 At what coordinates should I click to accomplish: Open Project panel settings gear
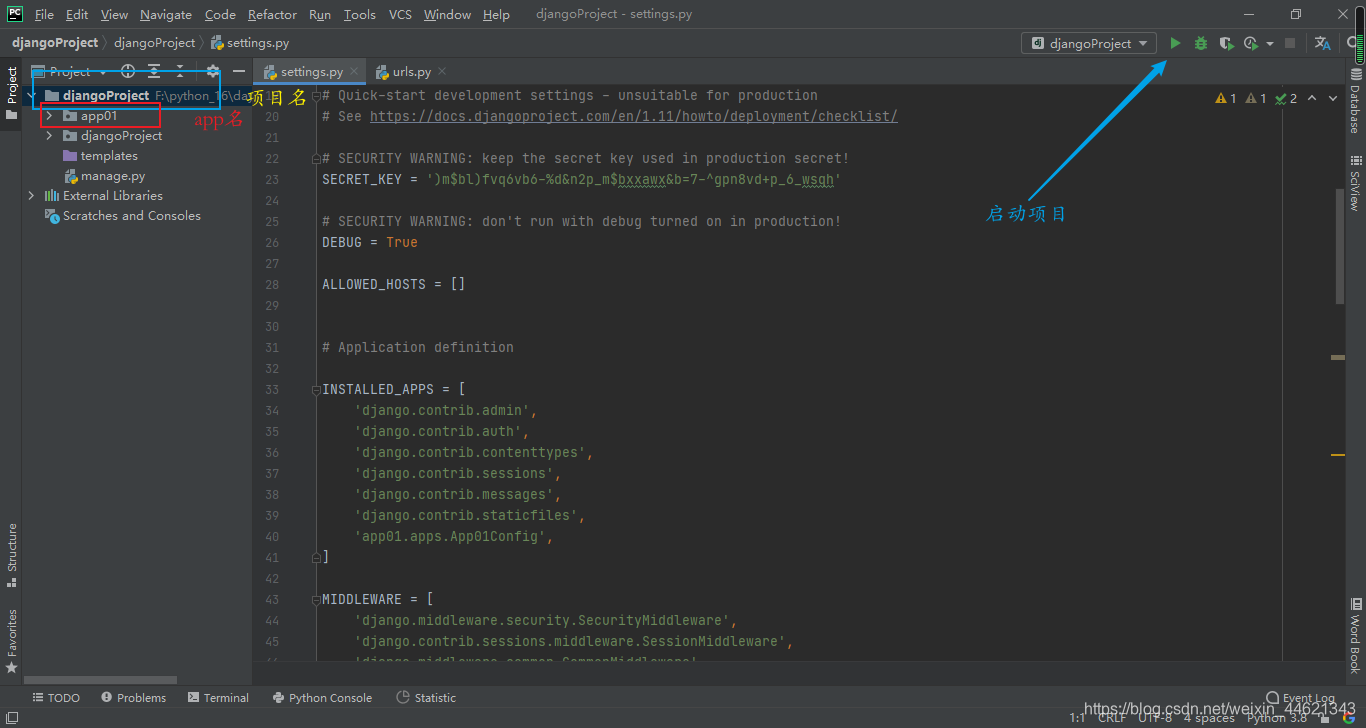click(x=212, y=71)
